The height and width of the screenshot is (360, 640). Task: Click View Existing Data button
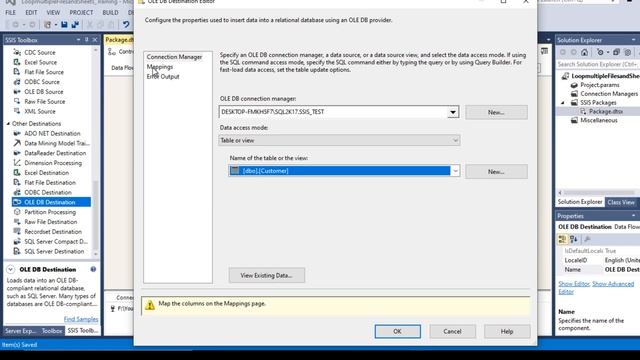(267, 276)
